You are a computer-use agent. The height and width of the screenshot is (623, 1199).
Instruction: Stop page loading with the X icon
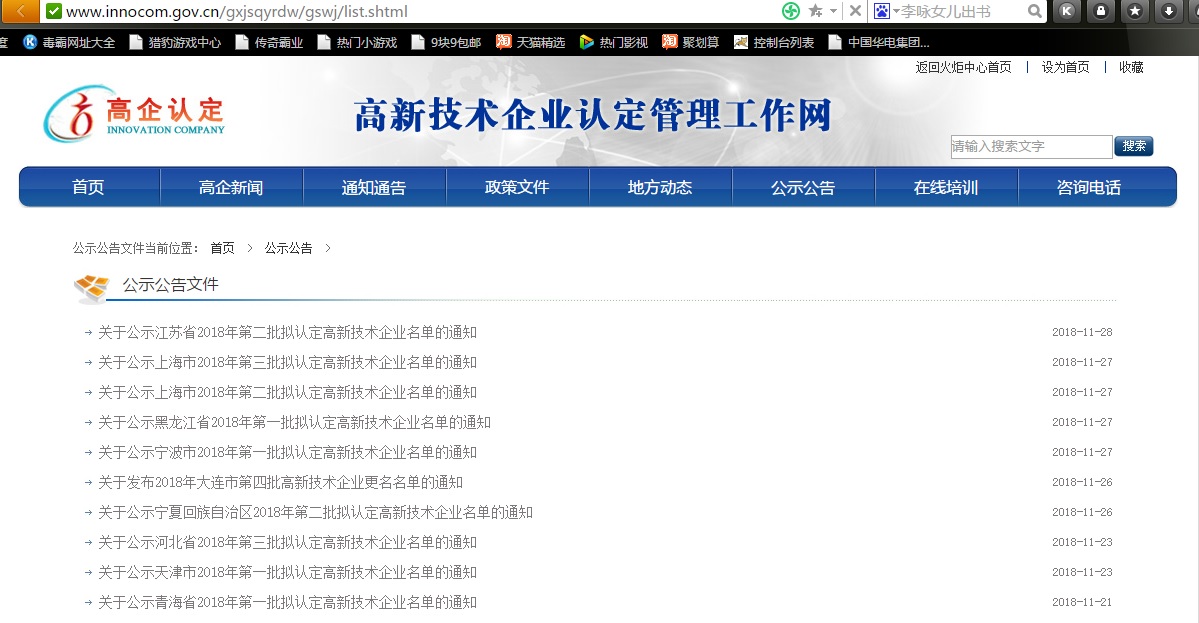855,11
